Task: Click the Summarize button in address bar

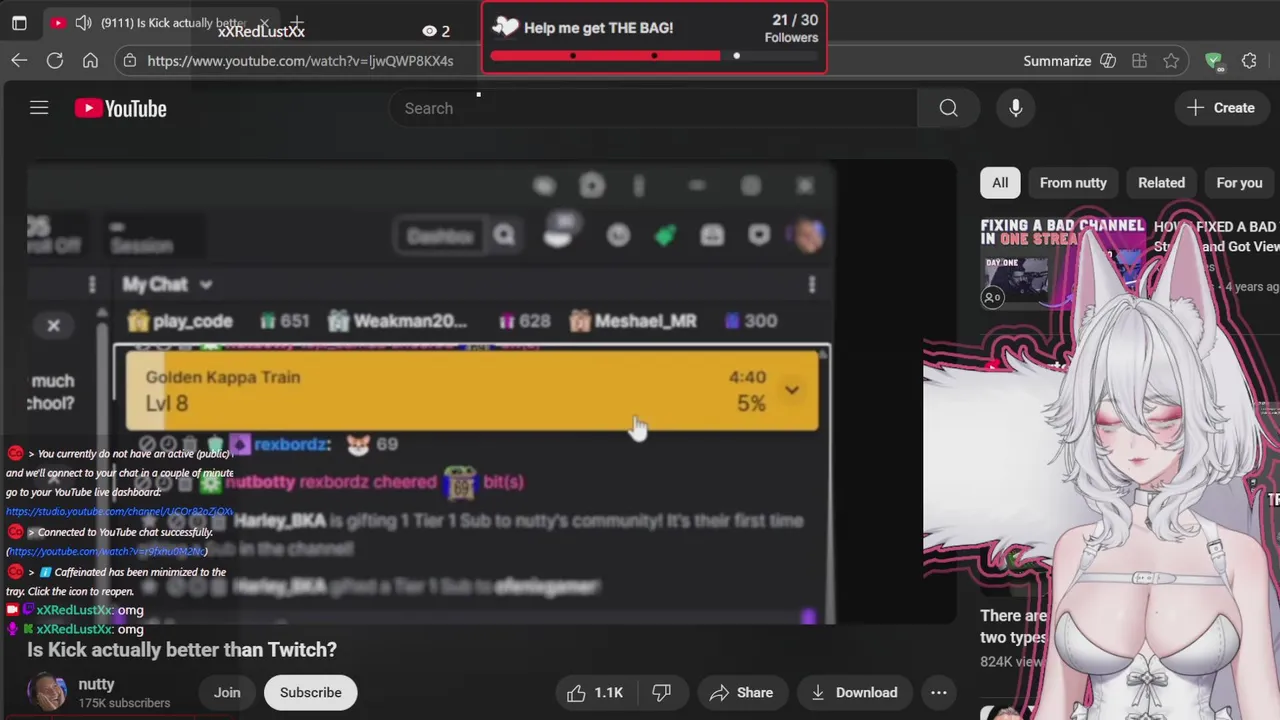Action: (1069, 61)
